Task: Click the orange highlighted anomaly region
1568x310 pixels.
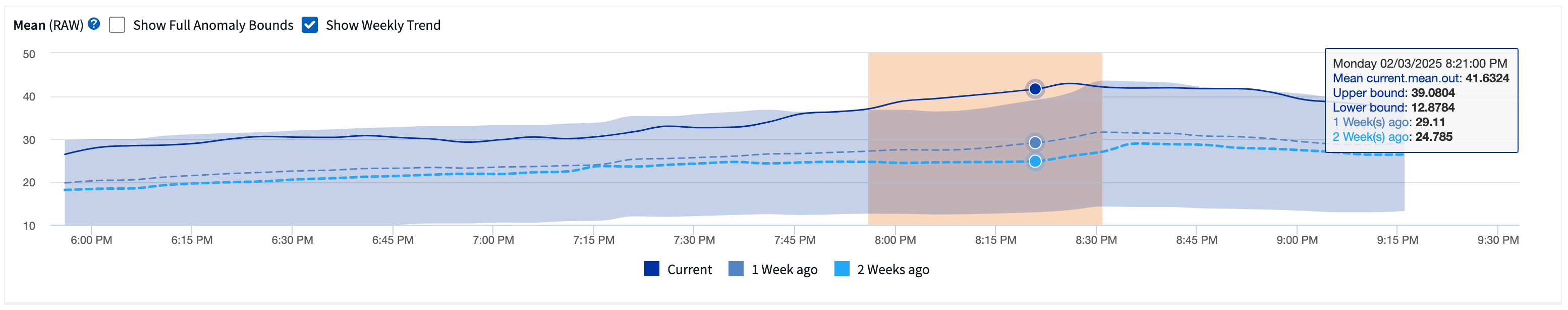Action: tap(949, 189)
